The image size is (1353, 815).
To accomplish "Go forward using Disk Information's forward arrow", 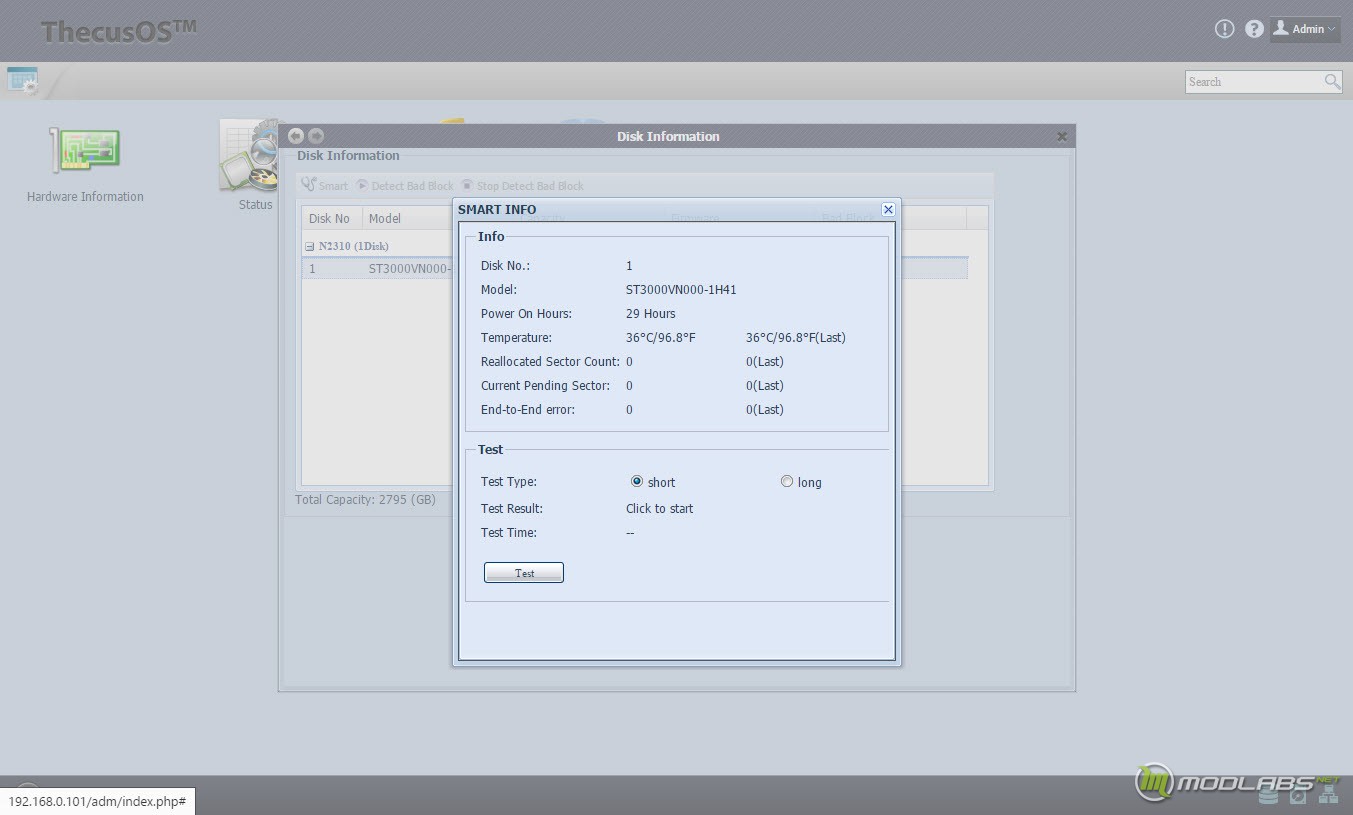I will point(316,136).
